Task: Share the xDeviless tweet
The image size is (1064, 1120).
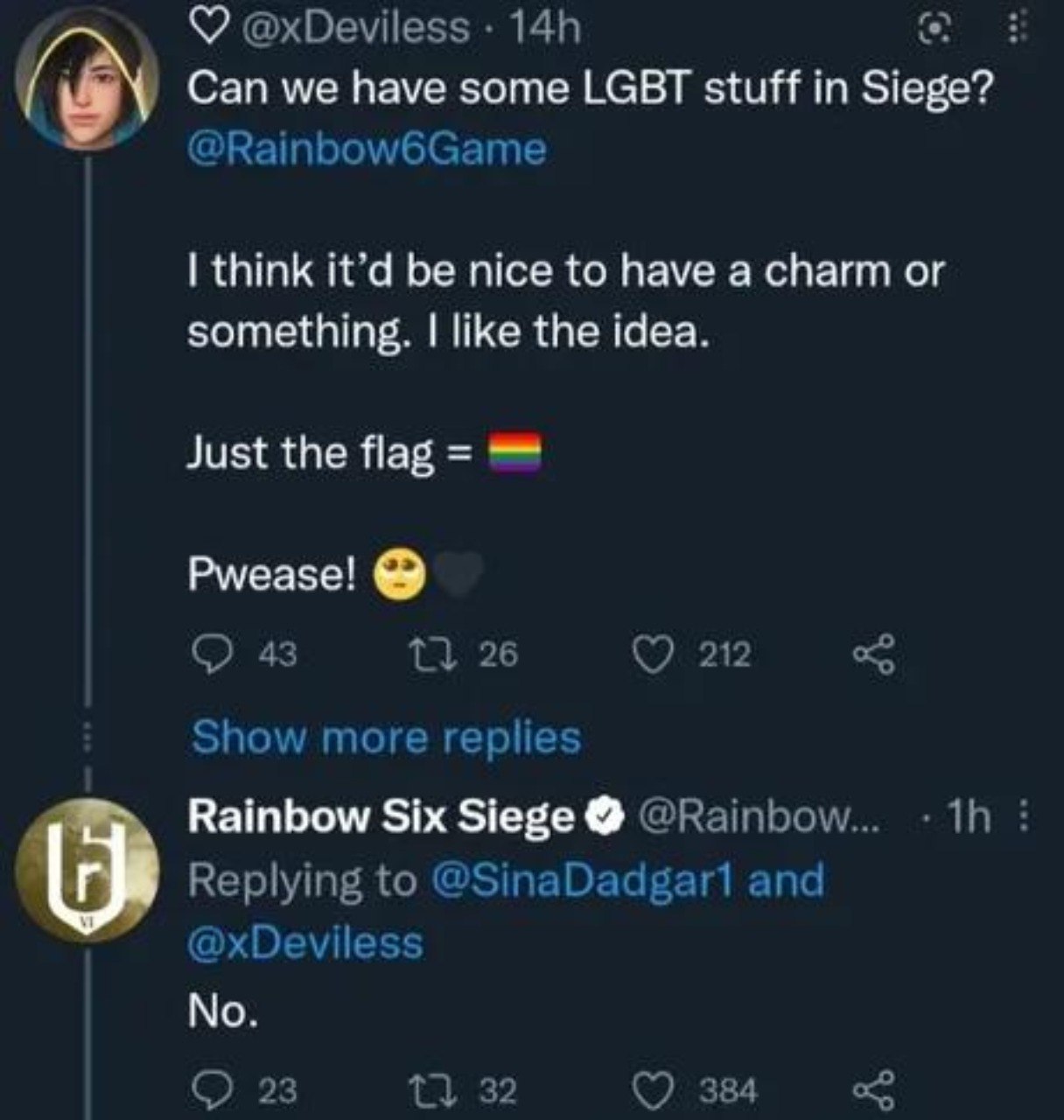Action: 874,653
